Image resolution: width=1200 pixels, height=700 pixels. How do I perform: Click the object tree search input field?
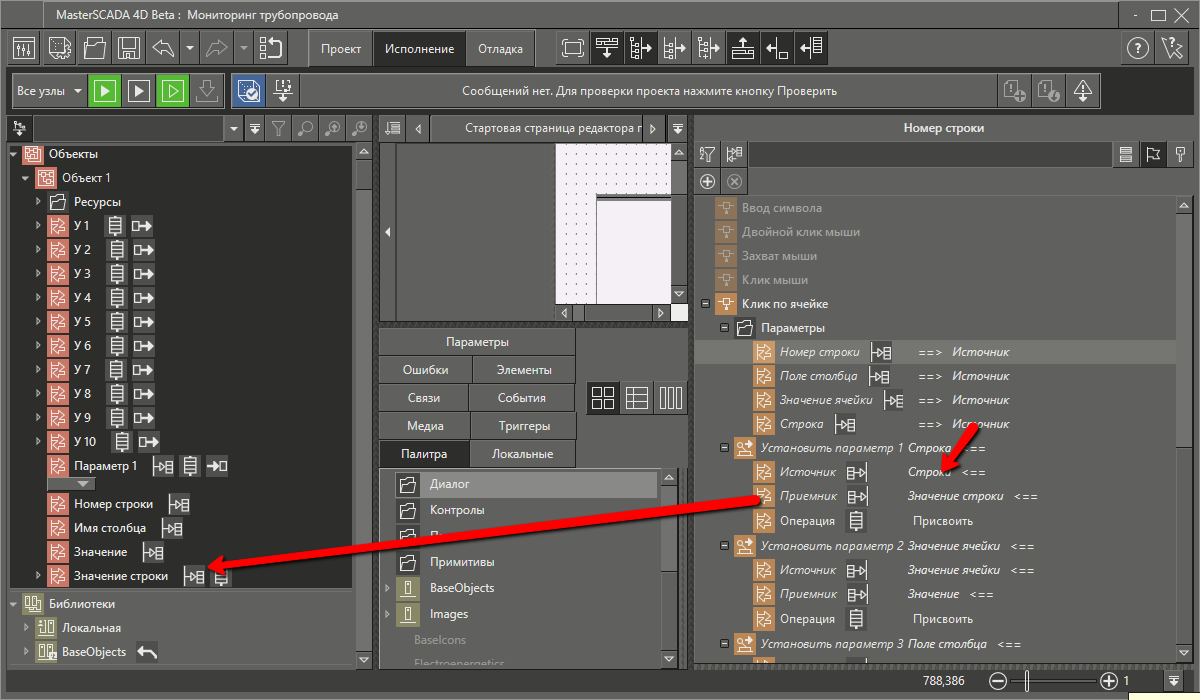coord(130,128)
